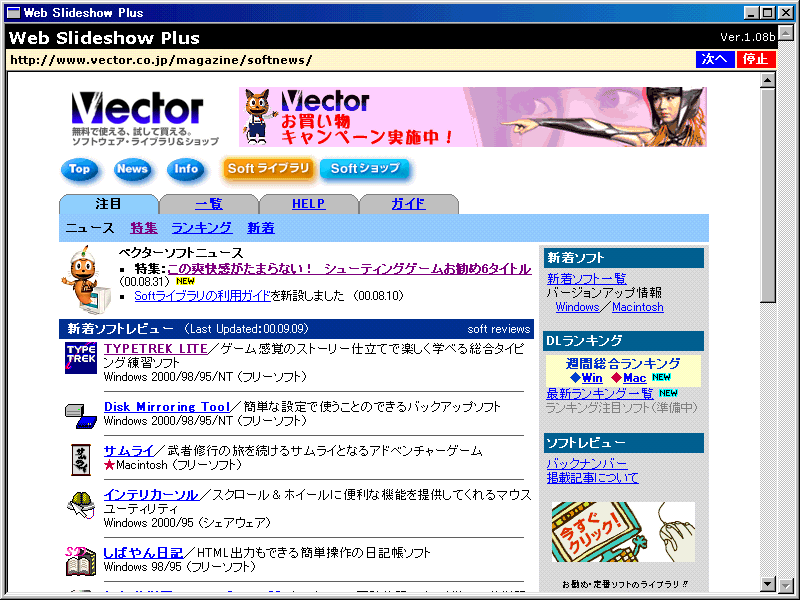
Task: Open the Mac weekly ranking link
Action: tap(635, 378)
